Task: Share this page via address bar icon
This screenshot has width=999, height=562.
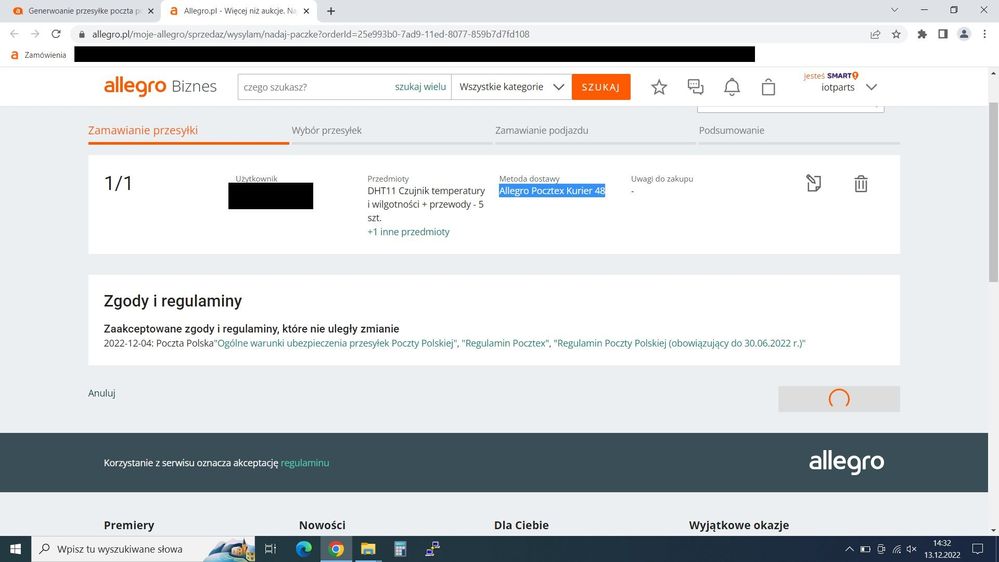Action: click(x=875, y=34)
